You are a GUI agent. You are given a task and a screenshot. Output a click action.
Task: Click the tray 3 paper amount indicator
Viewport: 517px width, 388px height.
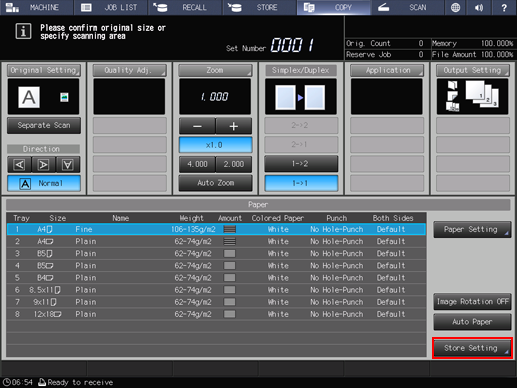point(230,254)
